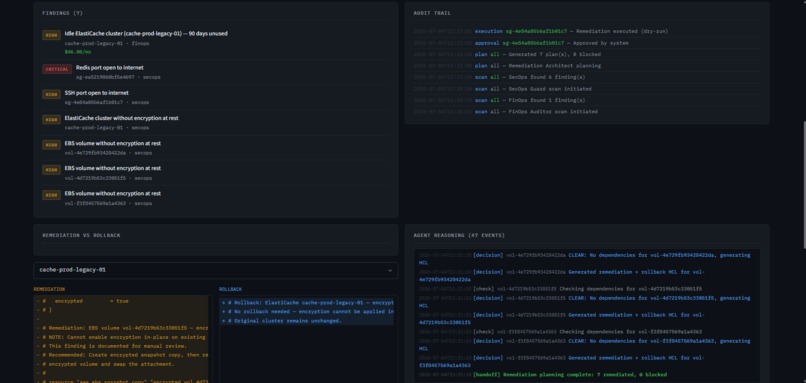Open the cache-prod-legacy-01 resource dropdown
806x383 pixels.
215,270
